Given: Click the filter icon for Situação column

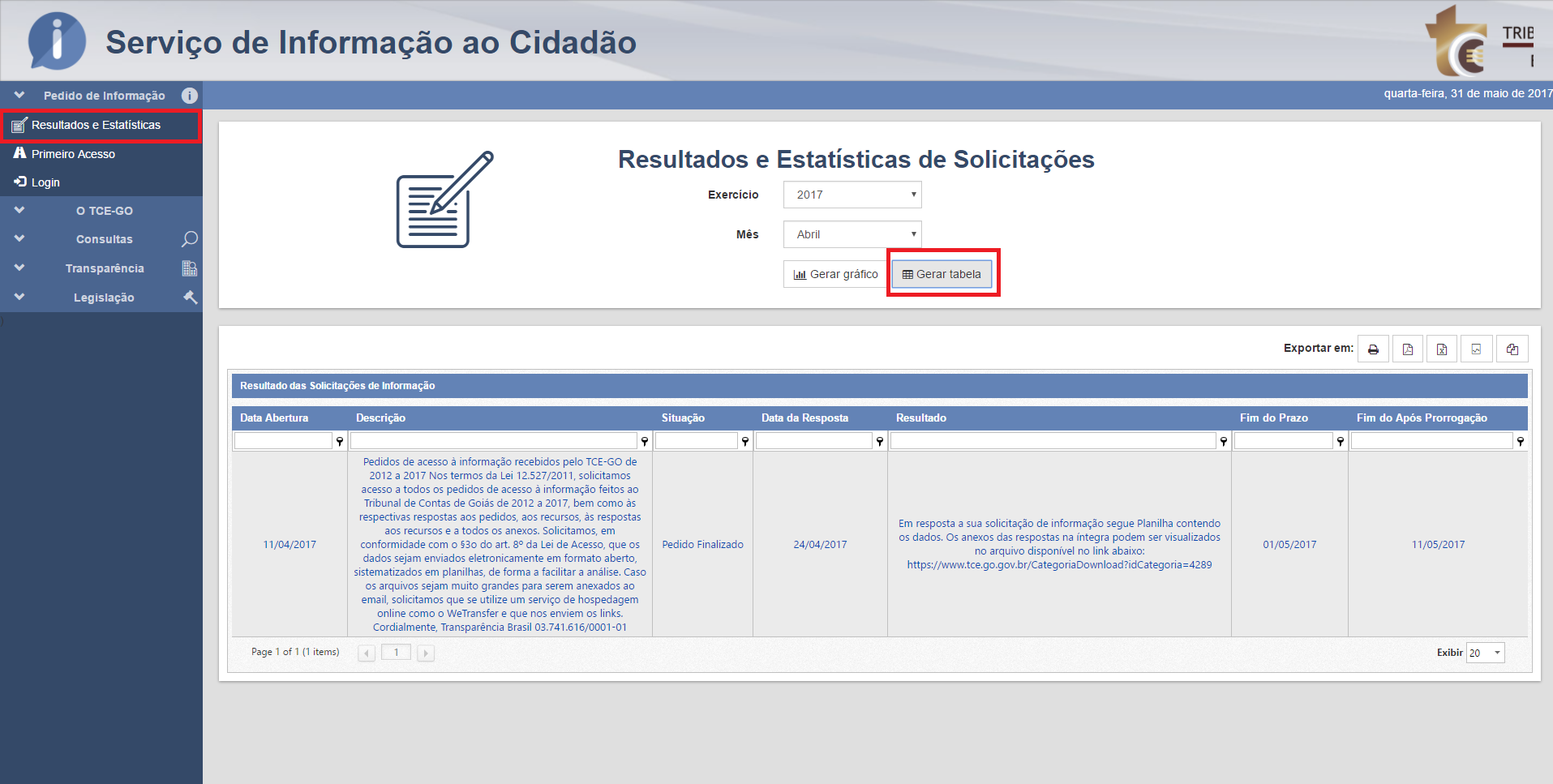Looking at the screenshot, I should pos(744,441).
